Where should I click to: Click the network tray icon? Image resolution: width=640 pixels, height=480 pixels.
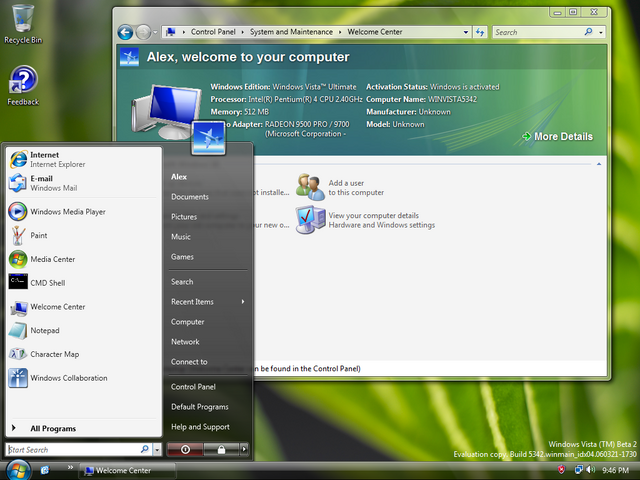578,470
